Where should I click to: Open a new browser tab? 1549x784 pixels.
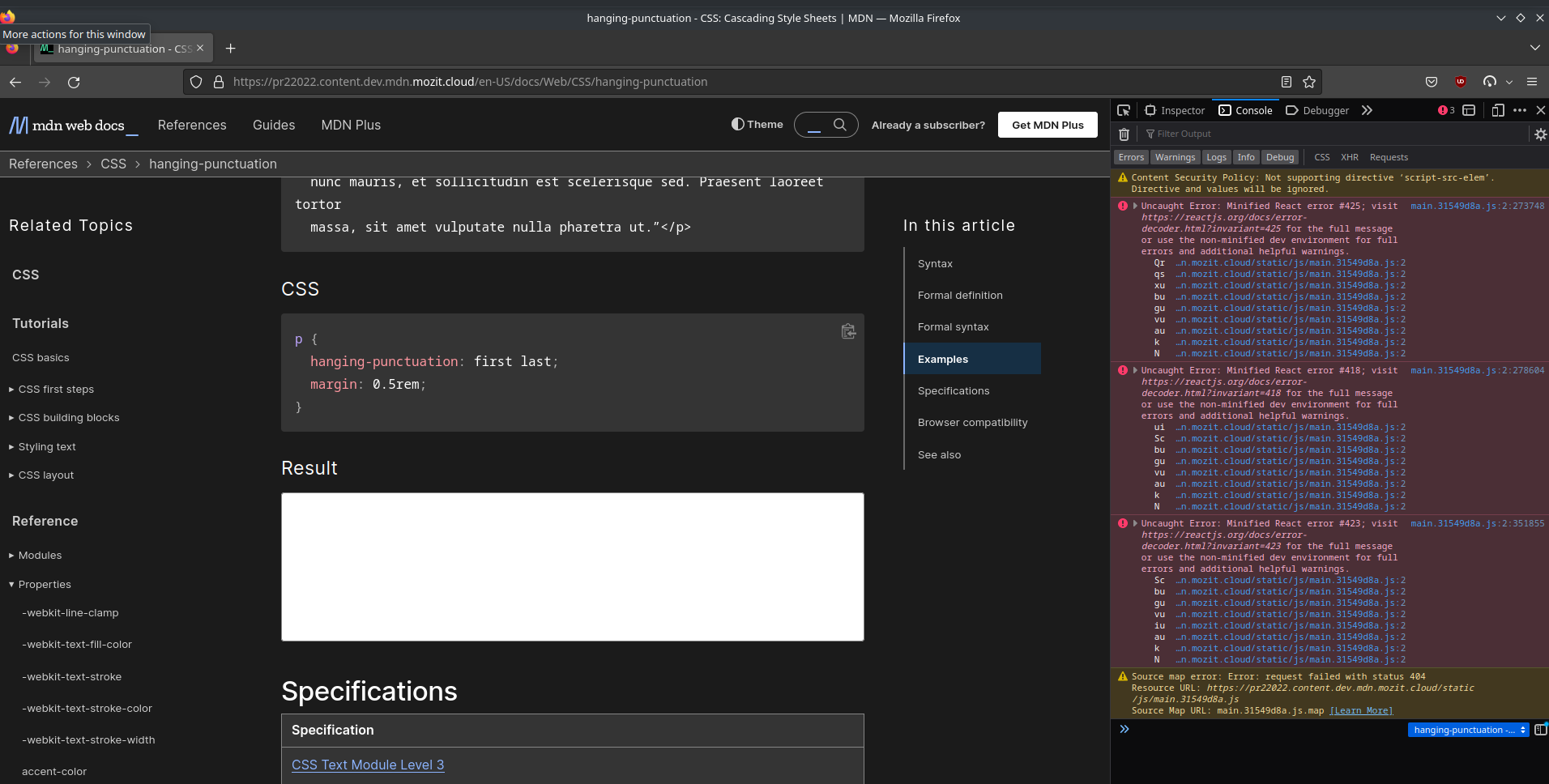tap(230, 49)
